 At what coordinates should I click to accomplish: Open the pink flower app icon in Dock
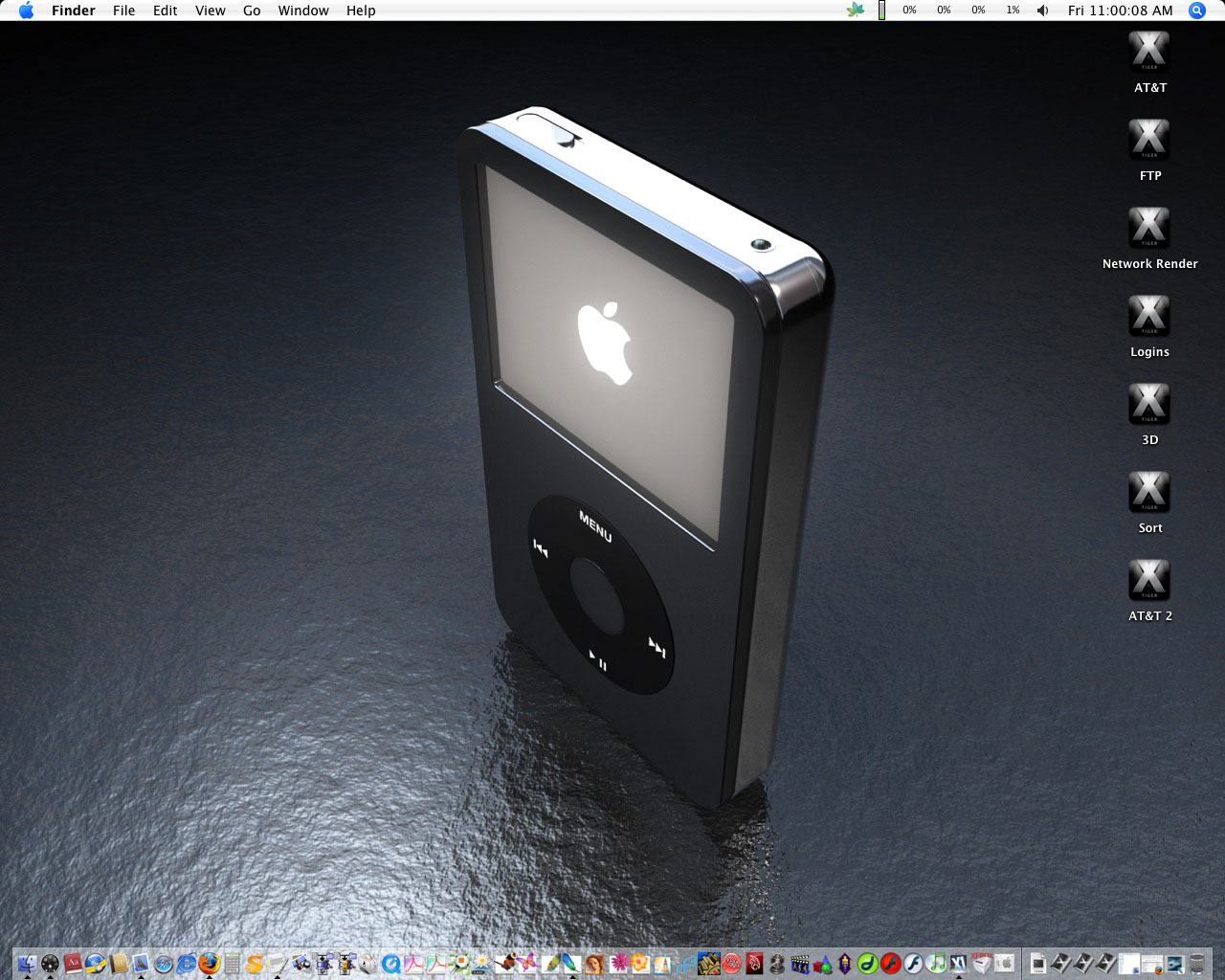pos(620,963)
